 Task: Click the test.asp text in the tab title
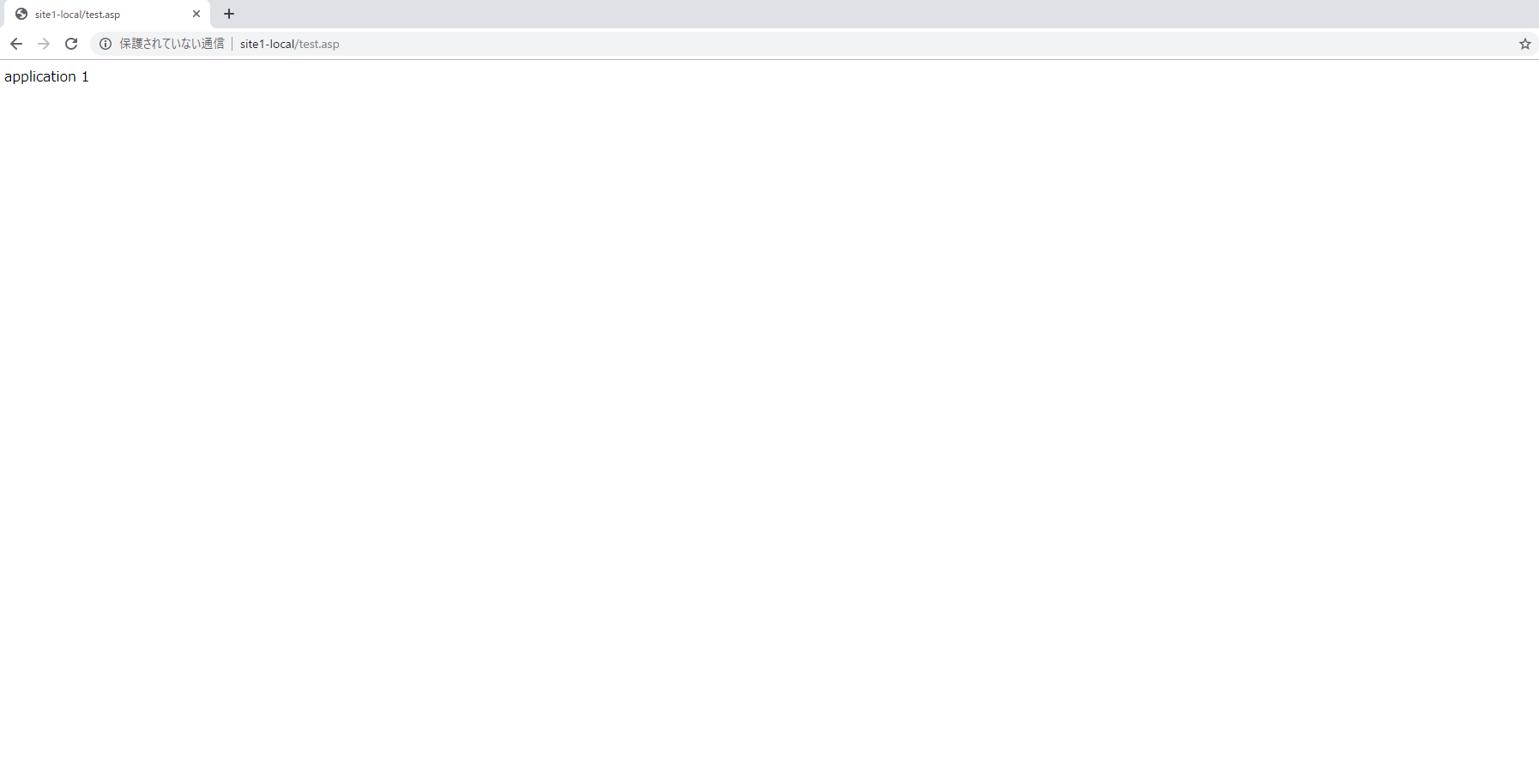point(103,15)
